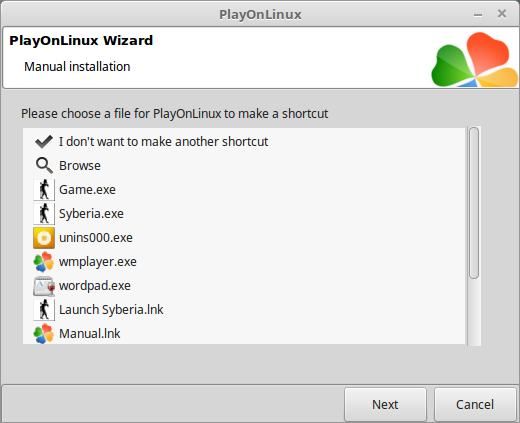Click the Next button
This screenshot has height=423, width=520.
pyautogui.click(x=385, y=404)
